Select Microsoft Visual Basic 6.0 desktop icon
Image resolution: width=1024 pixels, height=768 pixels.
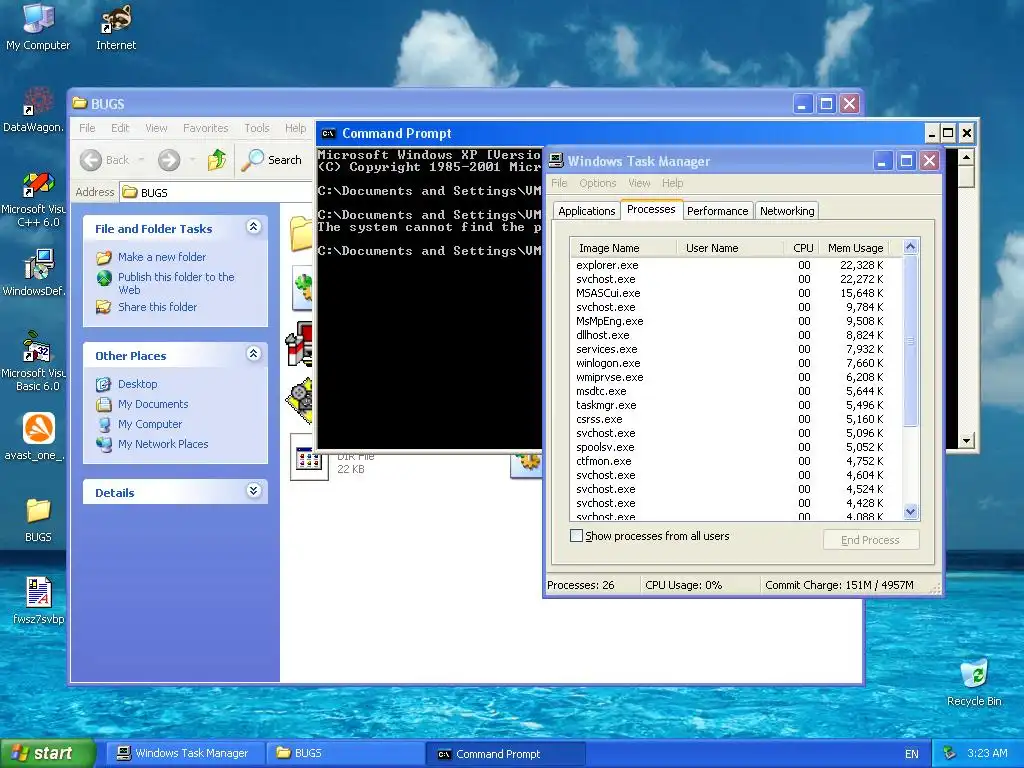tap(34, 362)
